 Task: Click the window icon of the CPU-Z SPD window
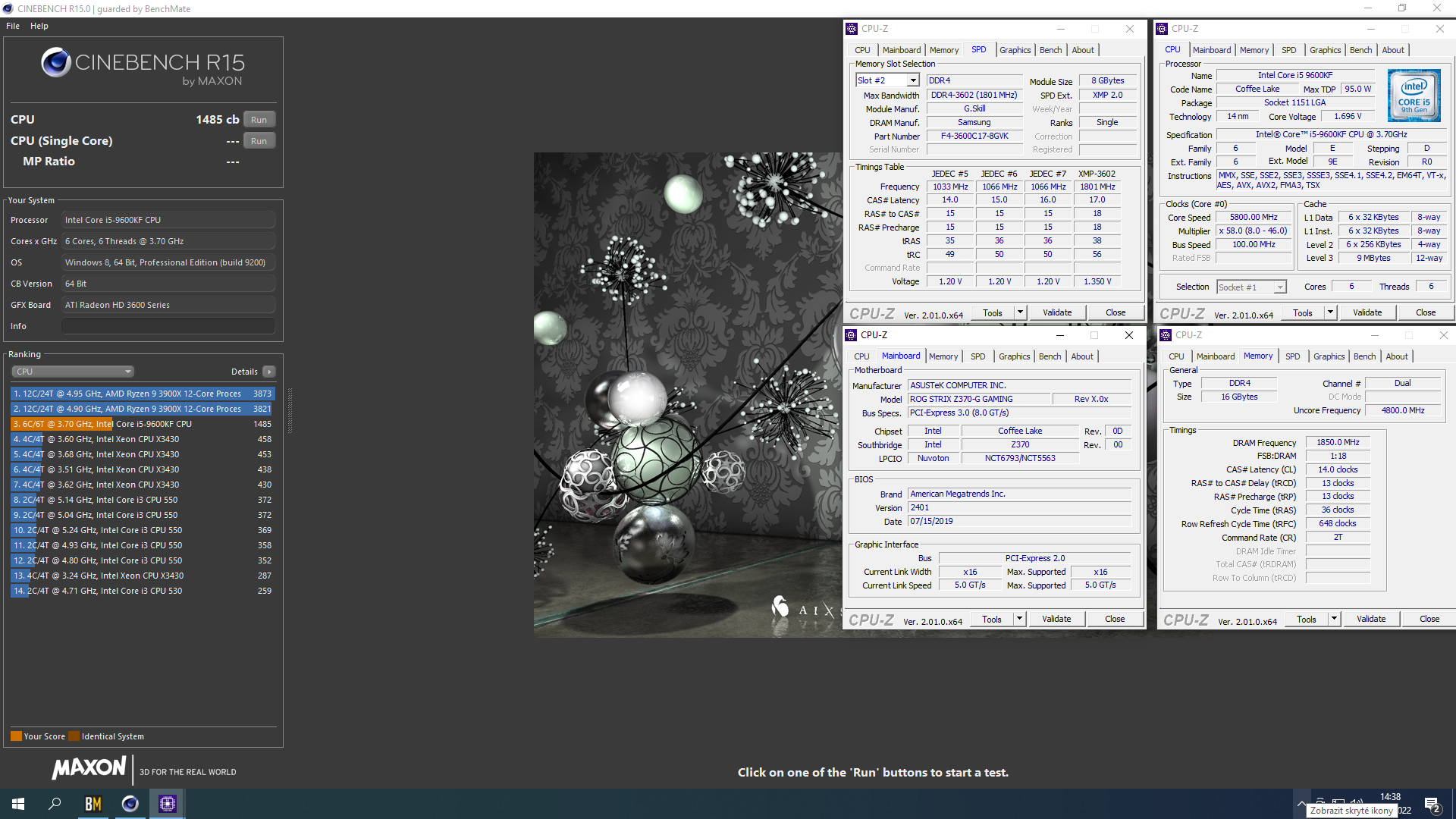coord(852,29)
